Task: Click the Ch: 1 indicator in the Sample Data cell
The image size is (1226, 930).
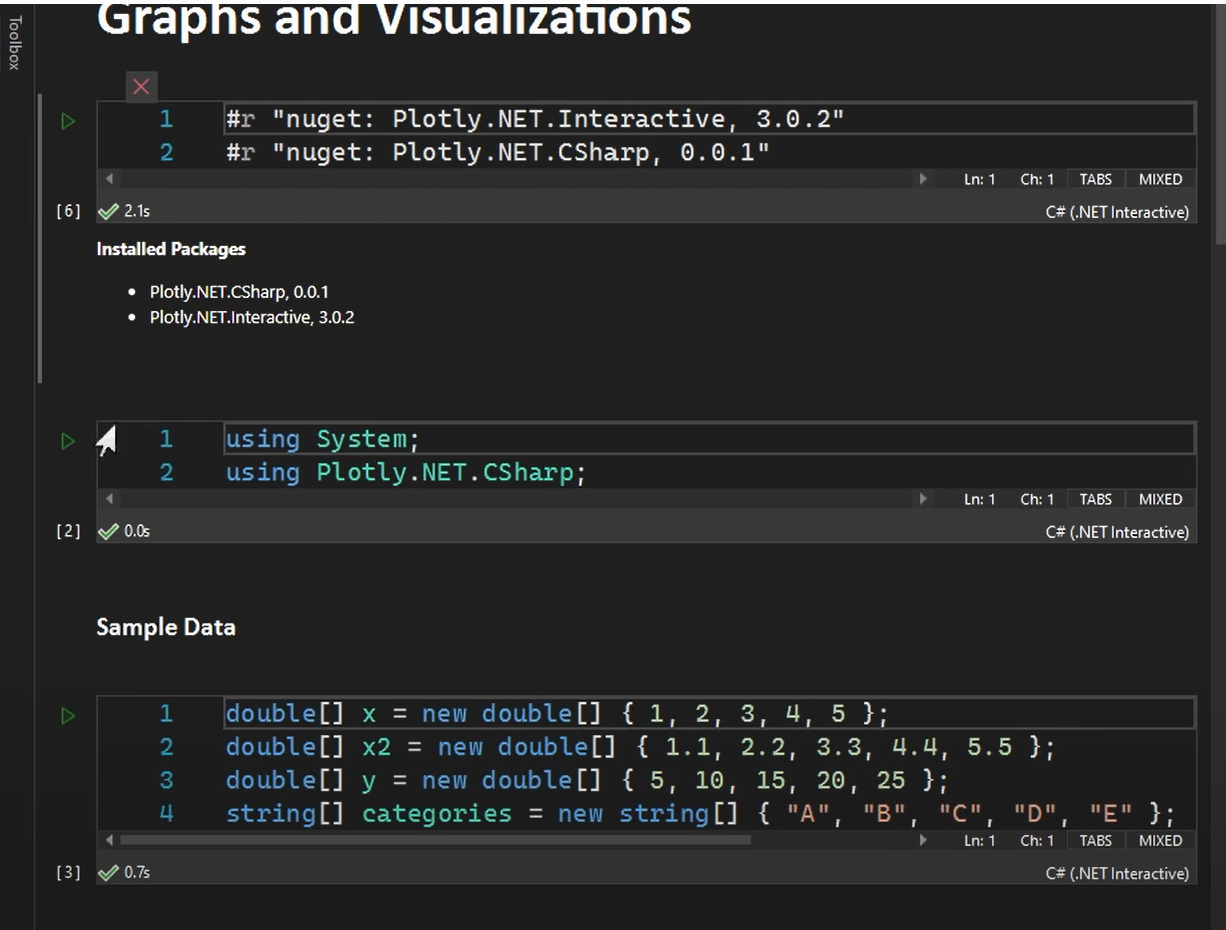Action: (1037, 840)
